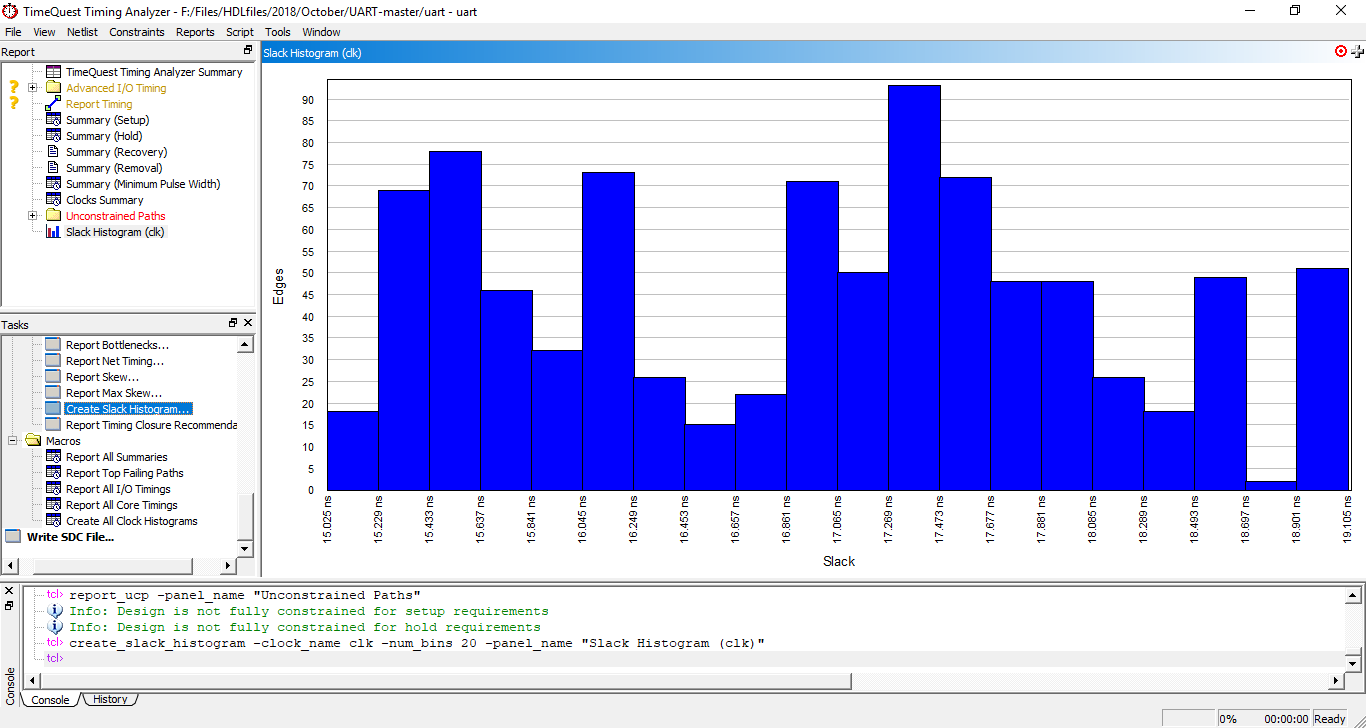Click the Unconstrained Paths folder icon
This screenshot has width=1366, height=728.
54,216
